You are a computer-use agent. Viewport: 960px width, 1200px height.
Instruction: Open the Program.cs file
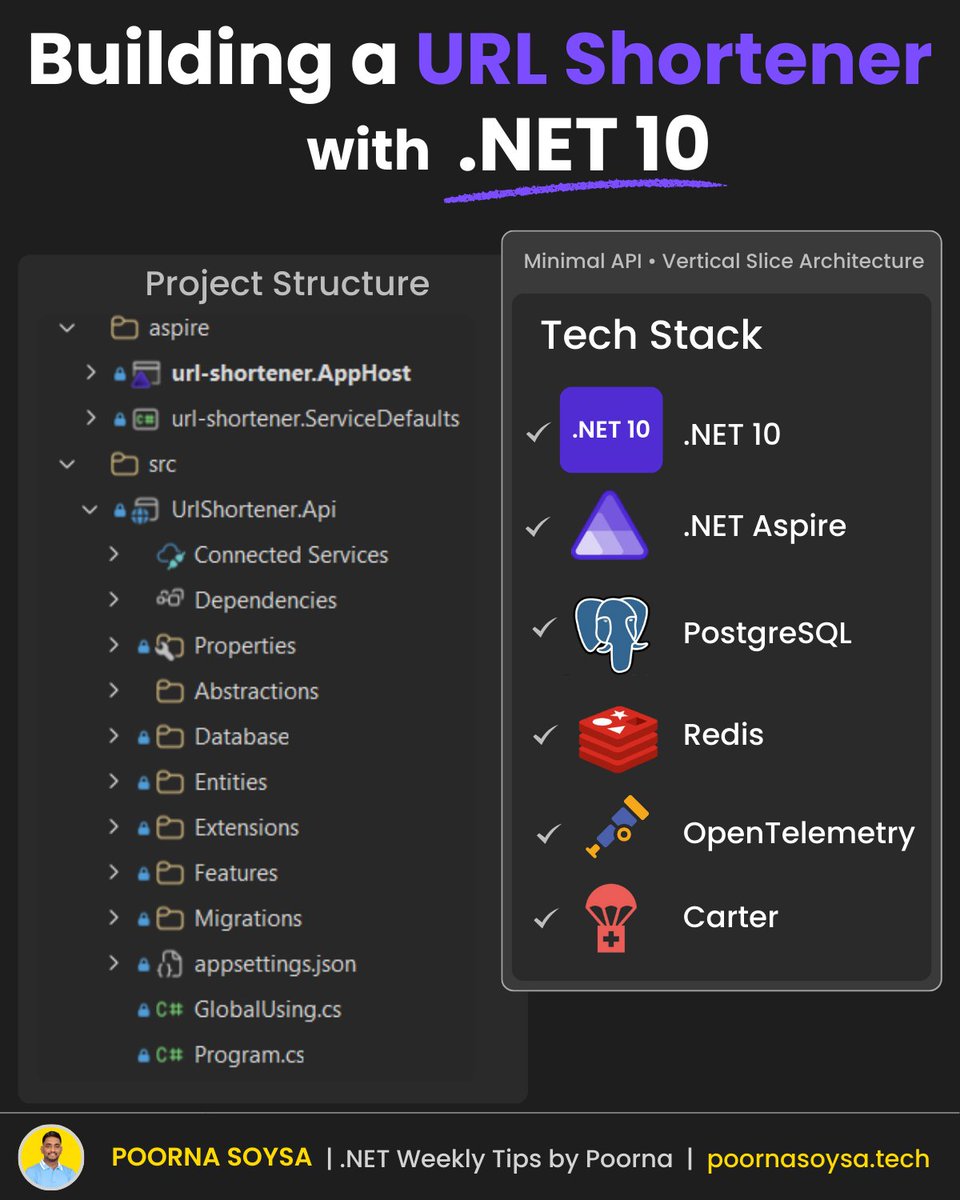coord(249,1055)
